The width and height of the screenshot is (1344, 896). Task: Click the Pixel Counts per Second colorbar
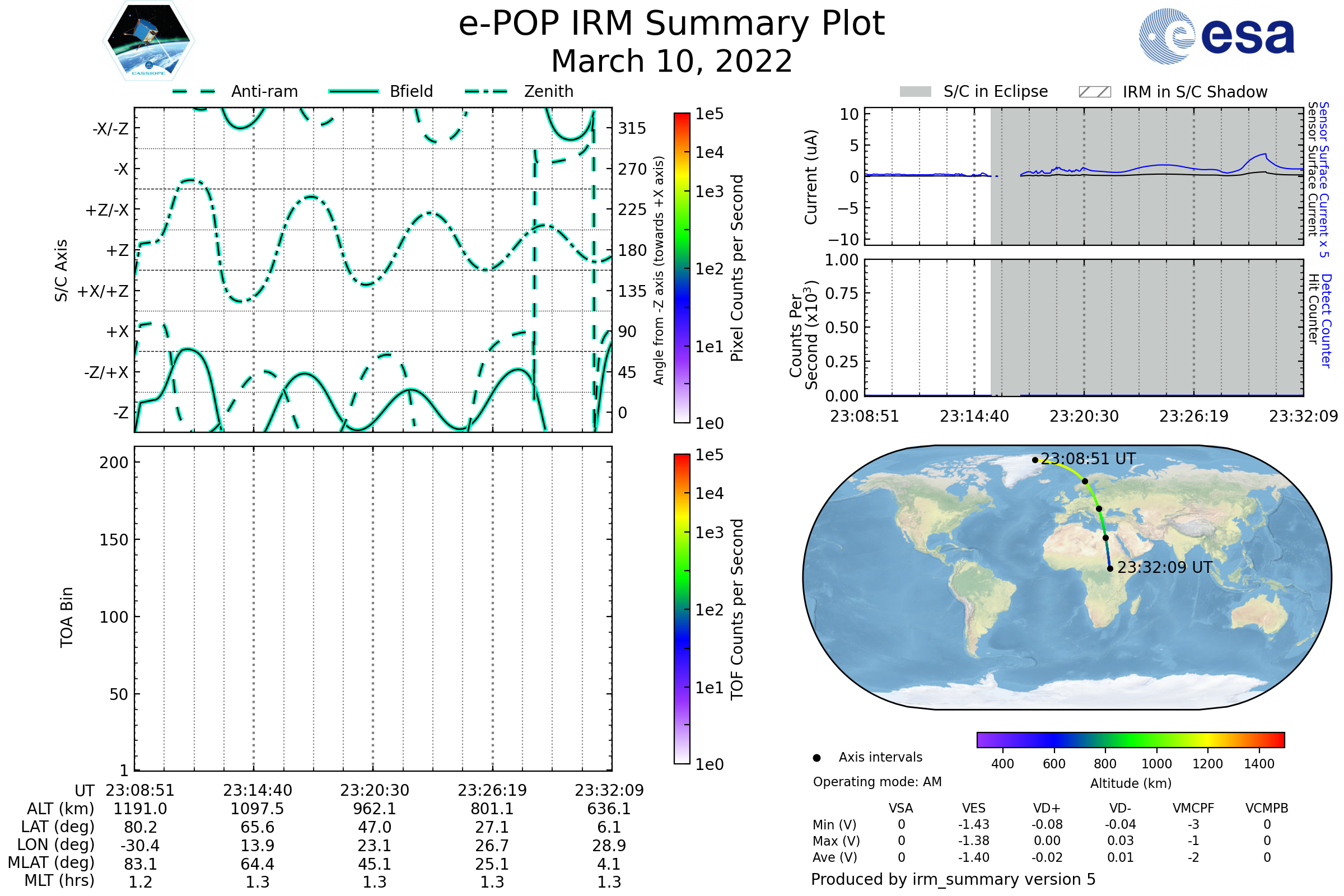(x=682, y=268)
